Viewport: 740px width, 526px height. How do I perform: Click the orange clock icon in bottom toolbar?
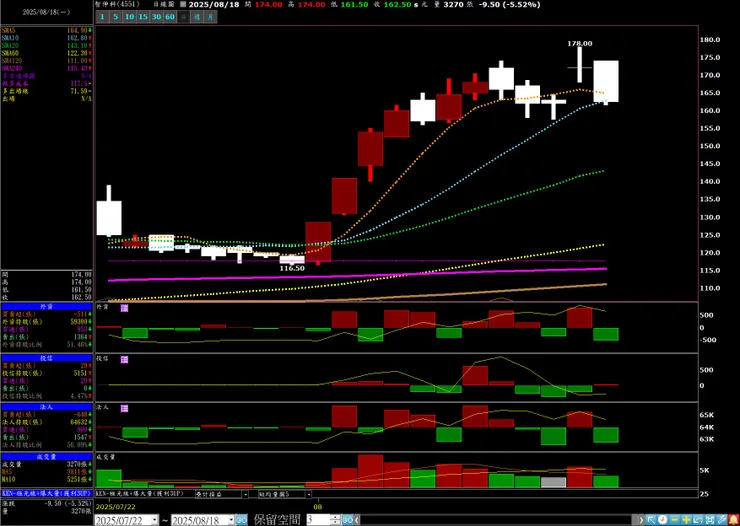[x=663, y=520]
